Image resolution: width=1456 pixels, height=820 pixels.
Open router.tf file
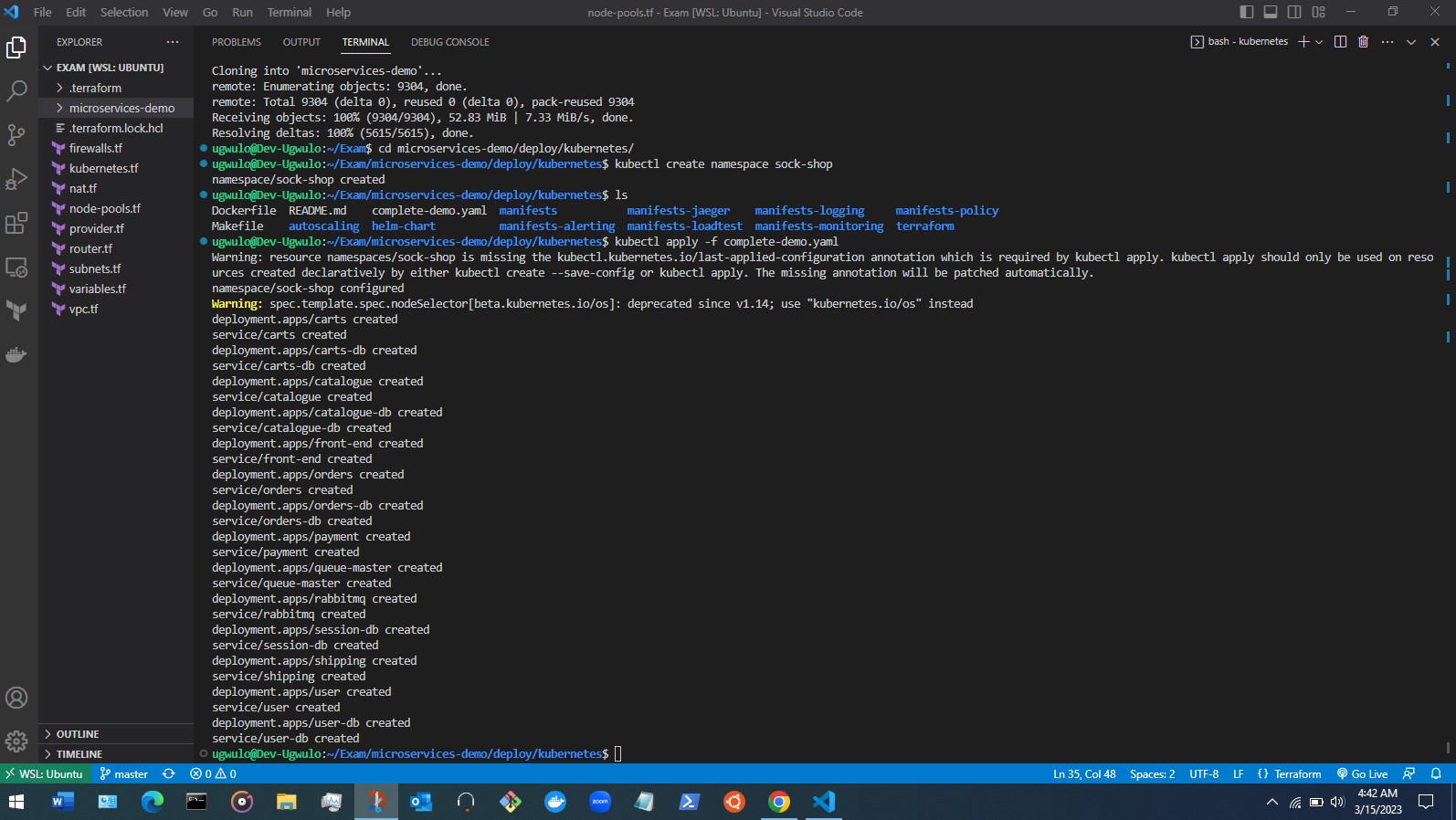(x=116, y=248)
